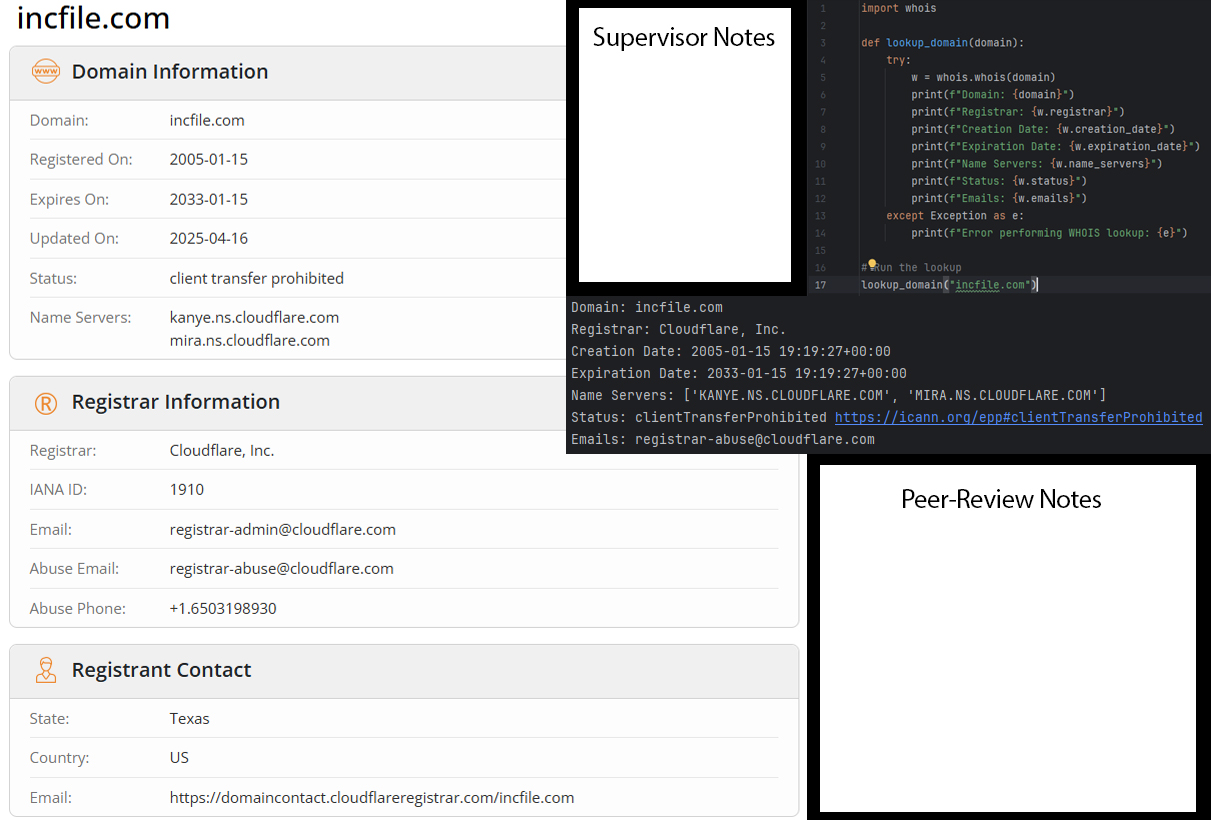Open the icann.org clientTransferProhibited link
This screenshot has width=1211, height=820.
point(1018,417)
